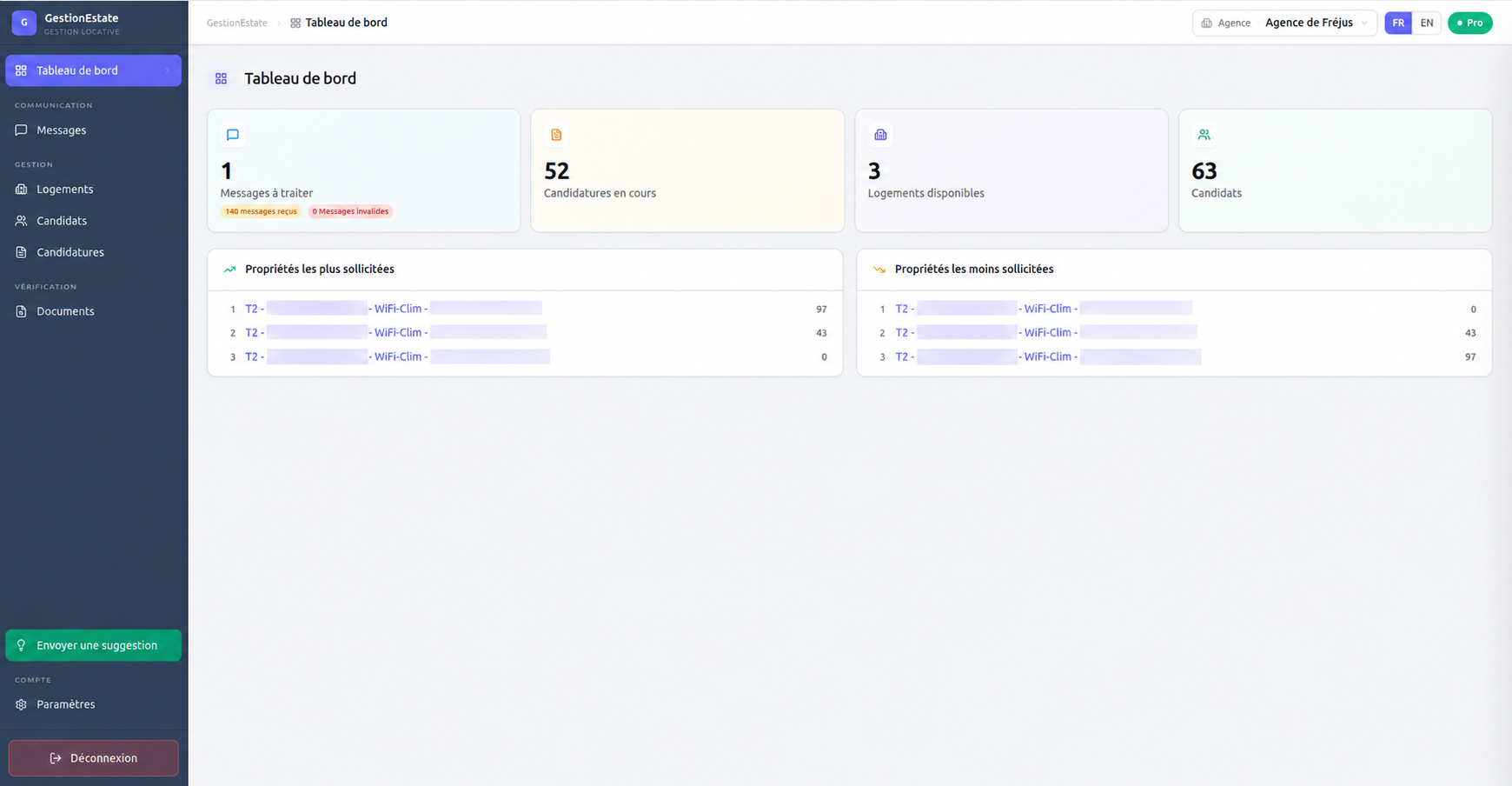Click the page title grid icon
1512x786 pixels.
point(222,79)
